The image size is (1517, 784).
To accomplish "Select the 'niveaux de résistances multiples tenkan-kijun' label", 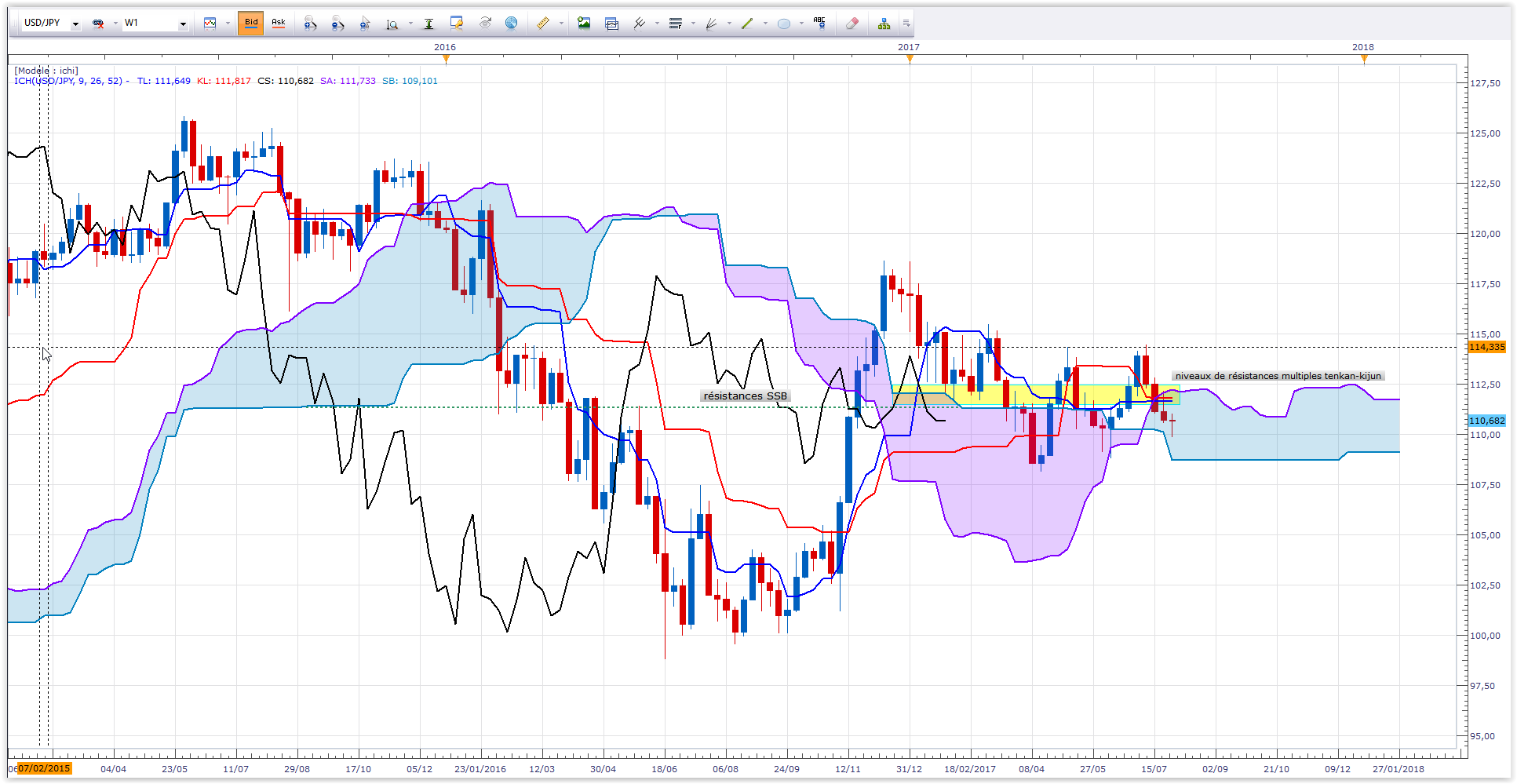I will pos(1278,376).
